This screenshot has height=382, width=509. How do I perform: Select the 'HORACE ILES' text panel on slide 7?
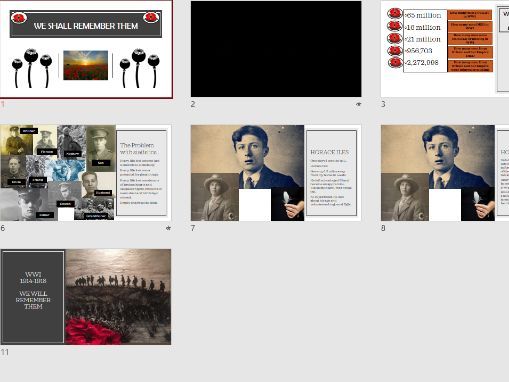[x=331, y=173]
